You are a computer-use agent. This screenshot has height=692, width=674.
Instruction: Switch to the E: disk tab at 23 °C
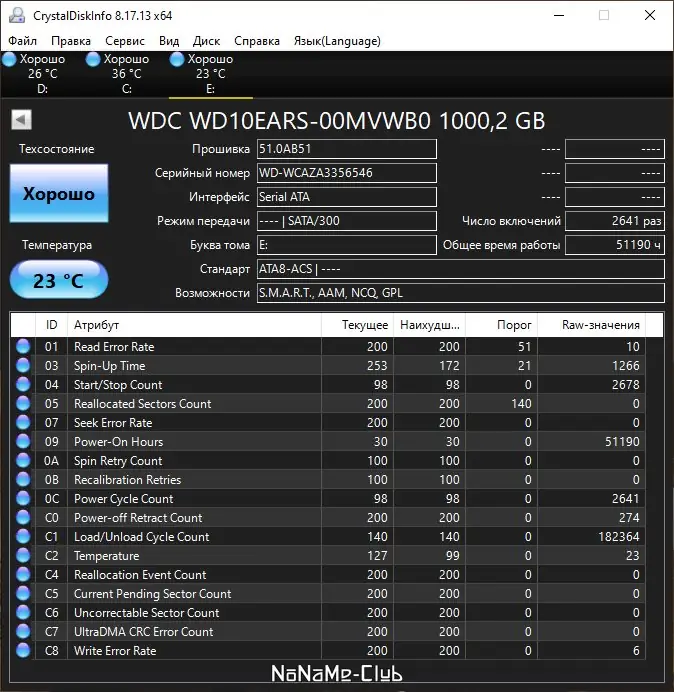point(211,74)
